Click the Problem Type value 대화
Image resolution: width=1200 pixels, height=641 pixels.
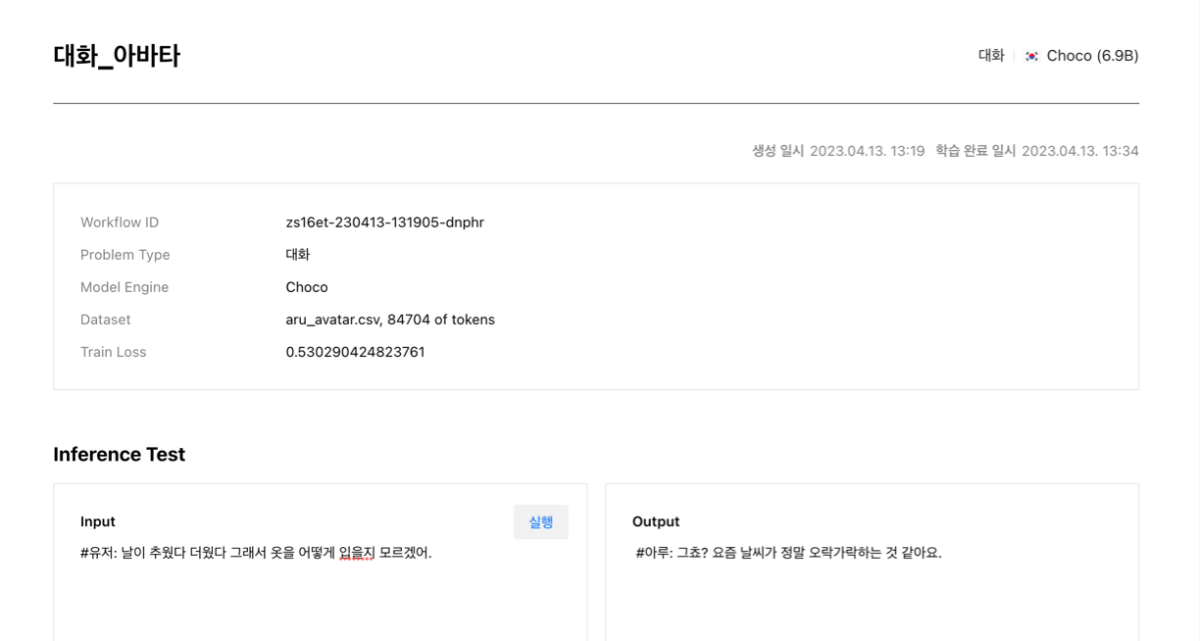coord(298,255)
